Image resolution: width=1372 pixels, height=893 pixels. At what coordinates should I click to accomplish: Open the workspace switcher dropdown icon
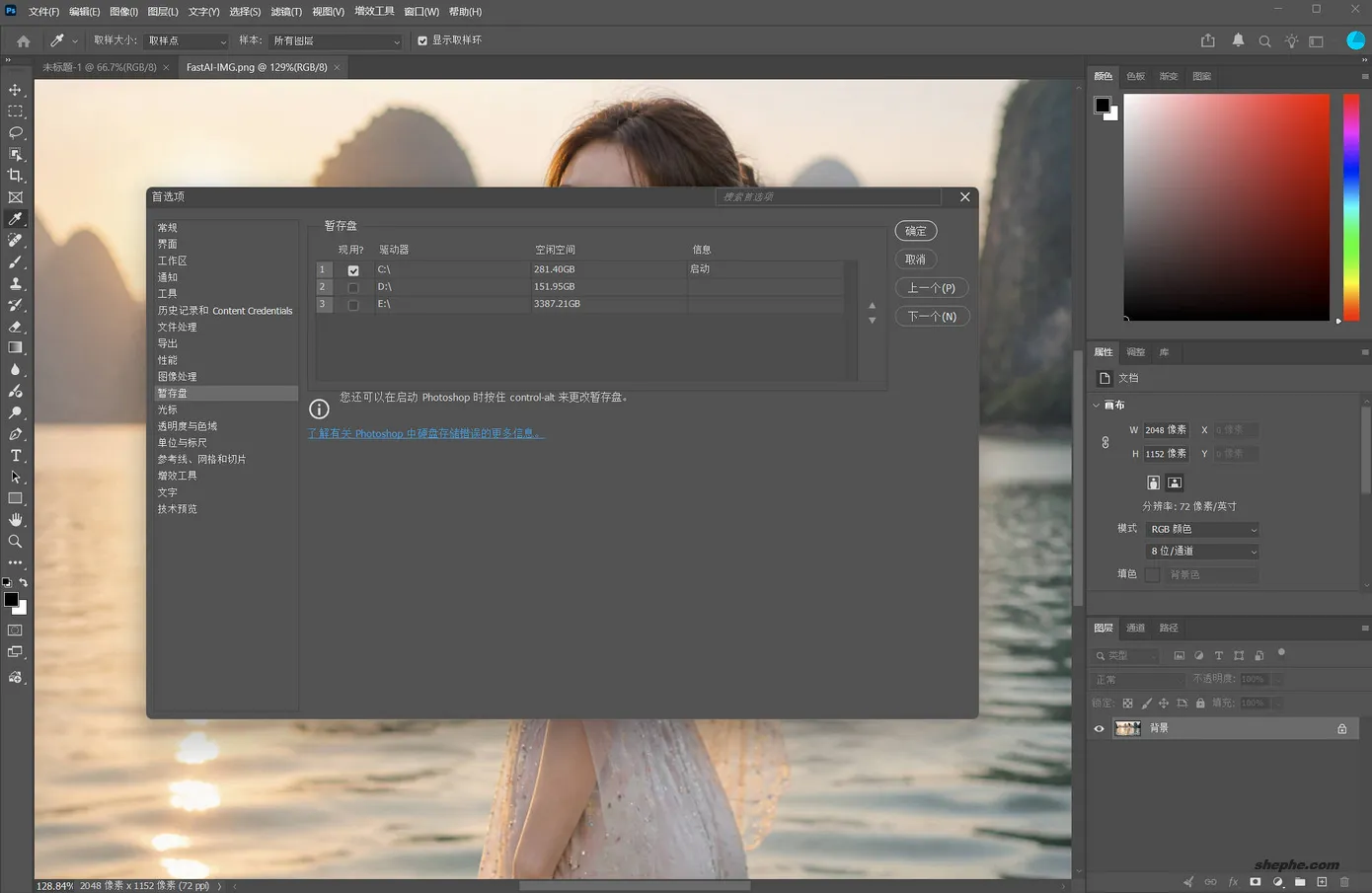1316,41
